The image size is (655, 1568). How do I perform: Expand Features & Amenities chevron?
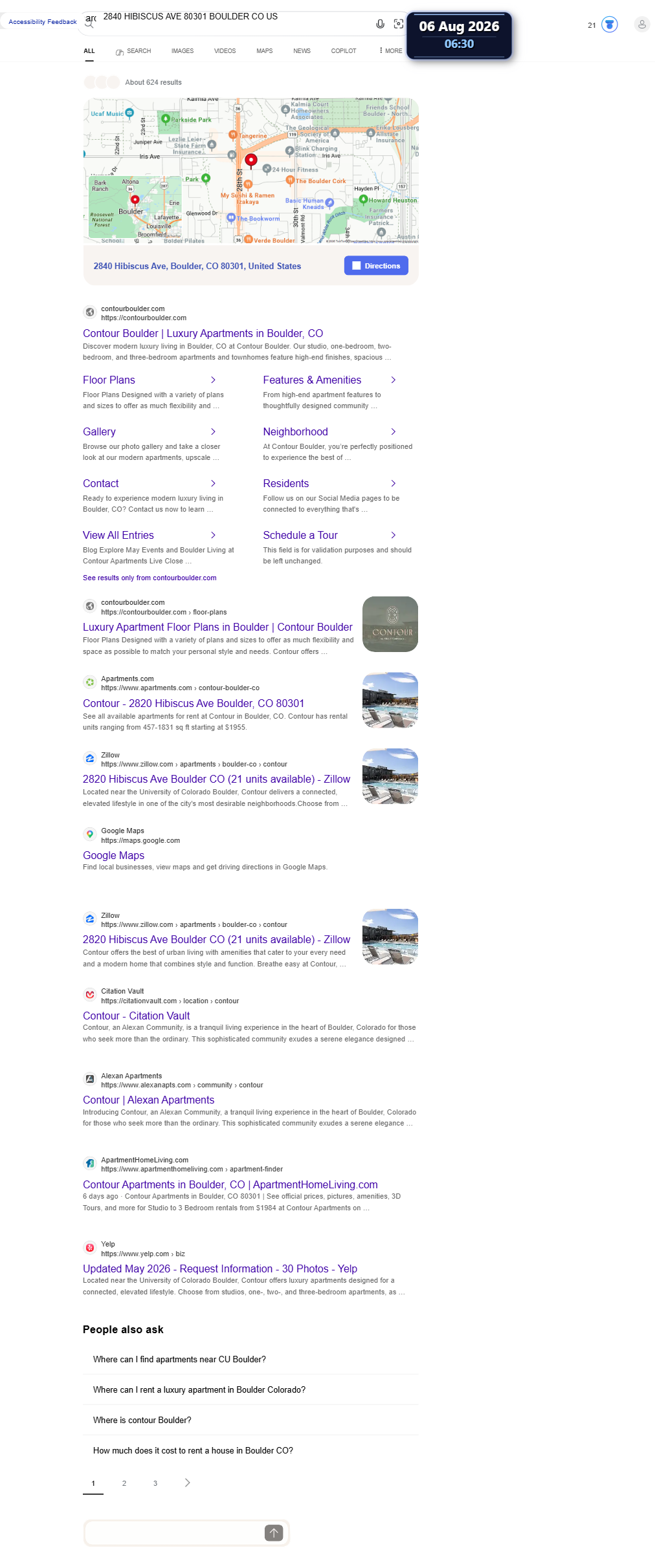(x=394, y=380)
